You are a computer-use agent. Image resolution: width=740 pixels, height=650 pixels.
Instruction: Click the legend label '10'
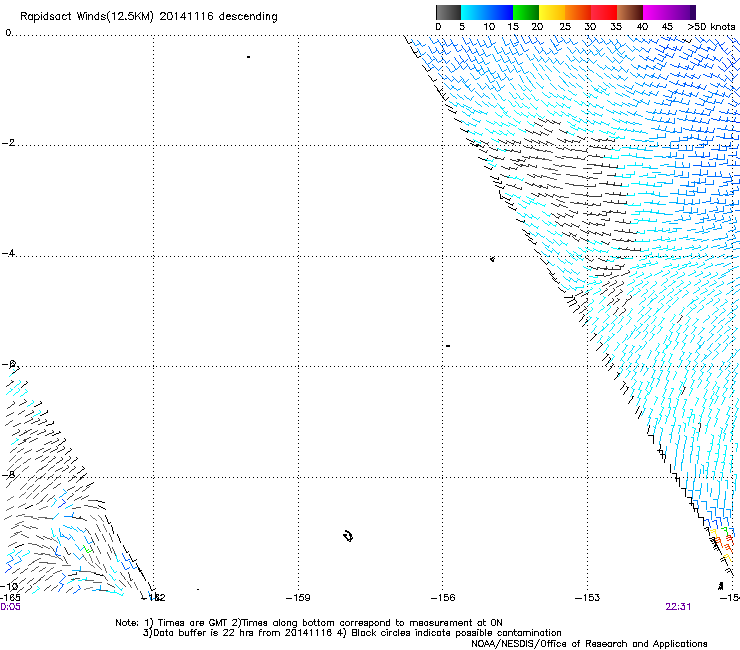pos(489,27)
